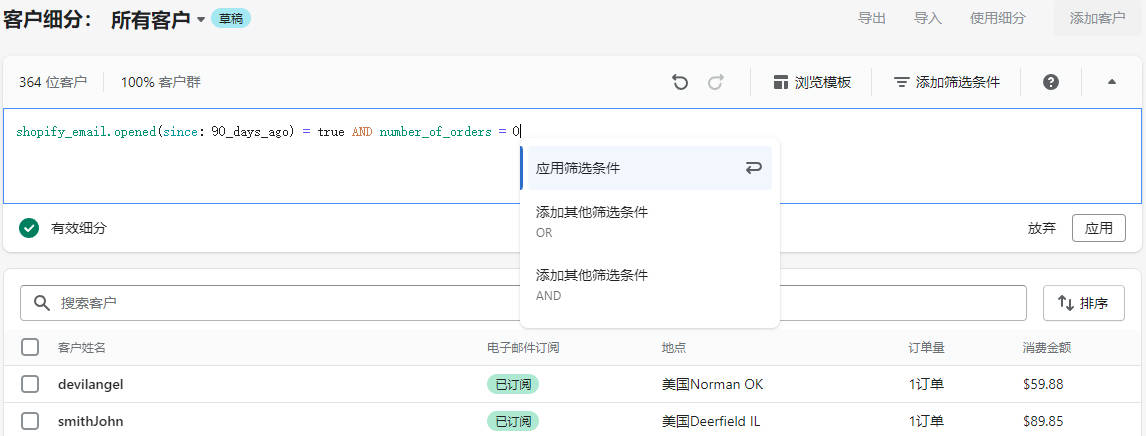The height and width of the screenshot is (436, 1146).
Task: Click 放弃 to discard changes
Action: (1041, 228)
